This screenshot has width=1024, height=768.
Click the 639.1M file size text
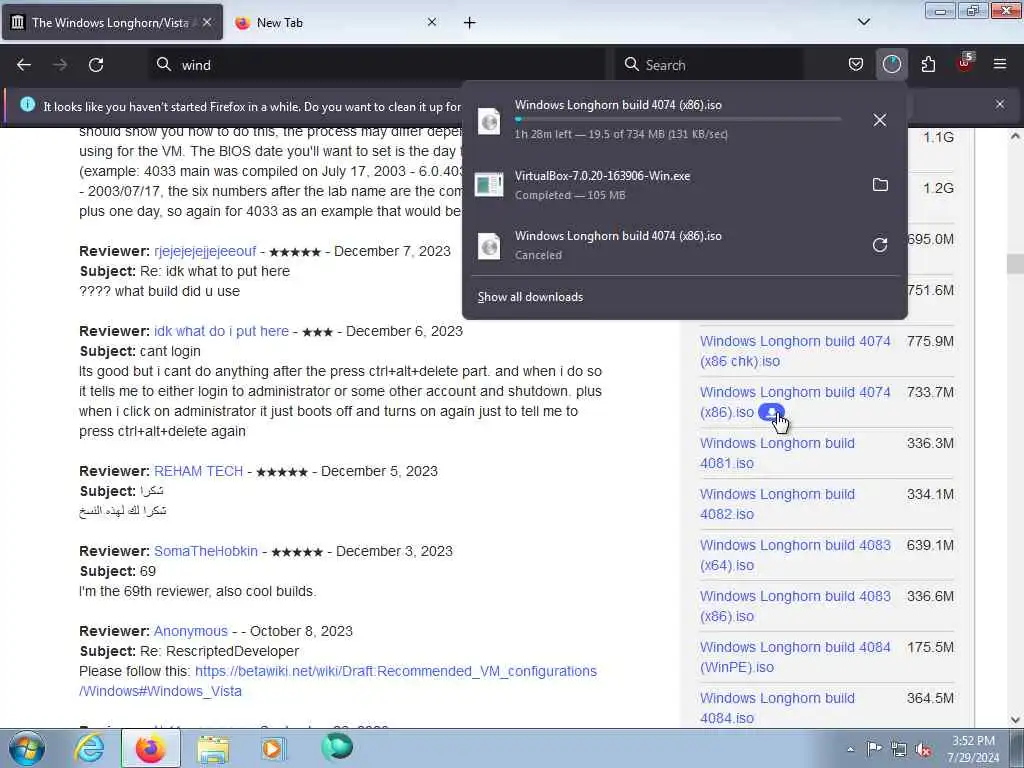click(x=930, y=545)
